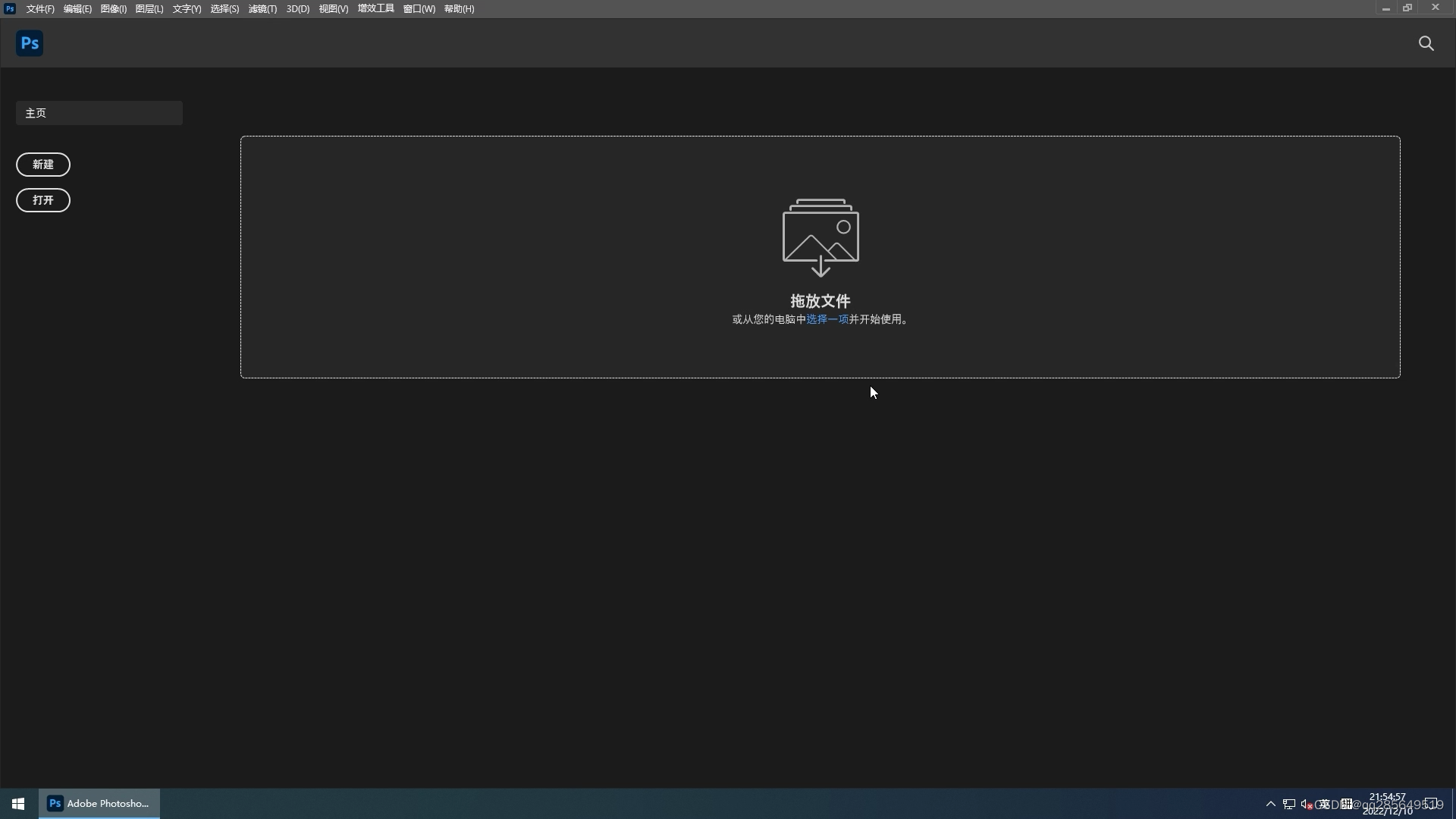This screenshot has width=1456, height=819.
Task: Click the drag-and-drop image placeholder icon
Action: (821, 237)
